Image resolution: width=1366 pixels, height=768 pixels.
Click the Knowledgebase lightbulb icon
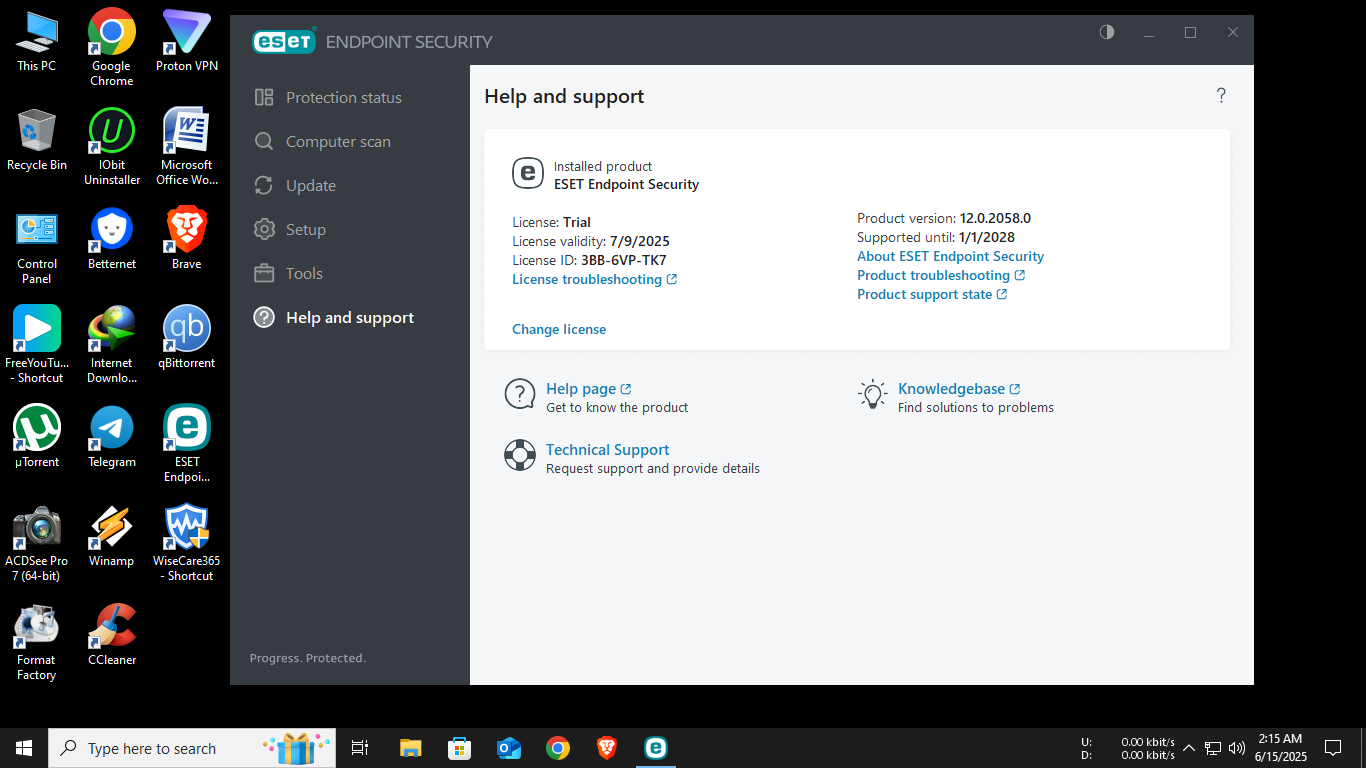[873, 394]
